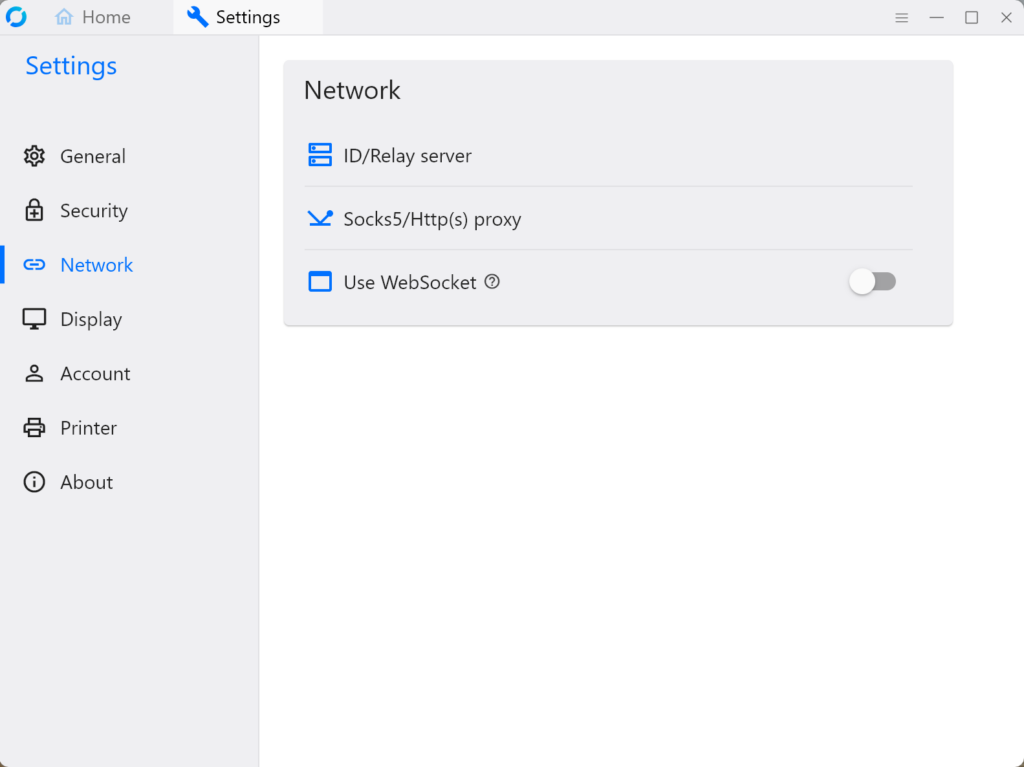
Task: Click the Socks5 proxy icon
Action: click(320, 219)
